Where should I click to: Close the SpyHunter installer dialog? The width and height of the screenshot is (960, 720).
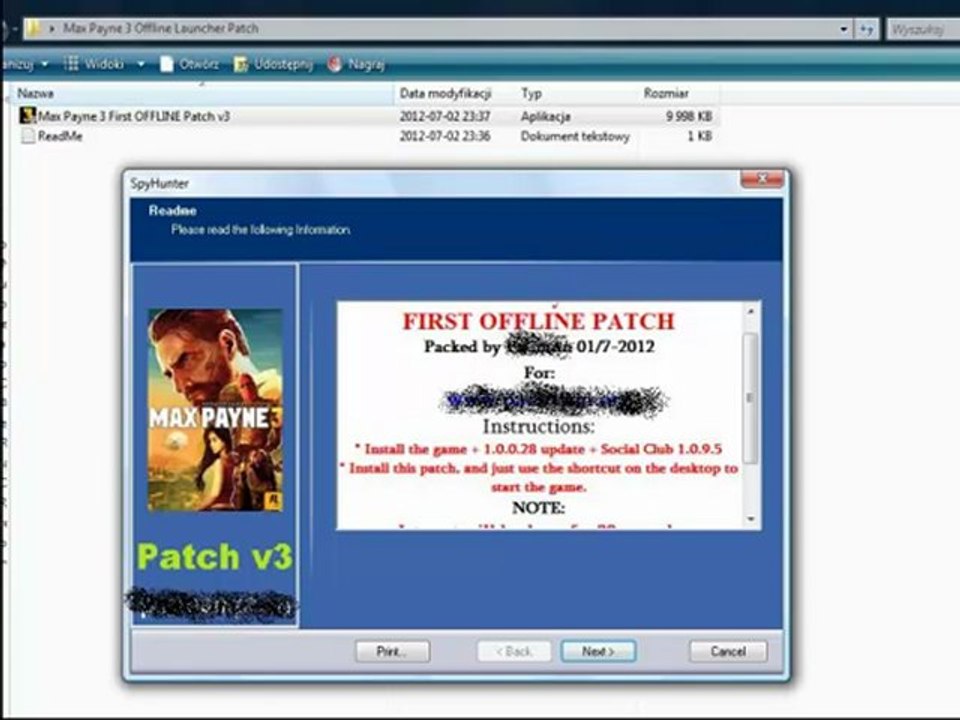[x=762, y=179]
